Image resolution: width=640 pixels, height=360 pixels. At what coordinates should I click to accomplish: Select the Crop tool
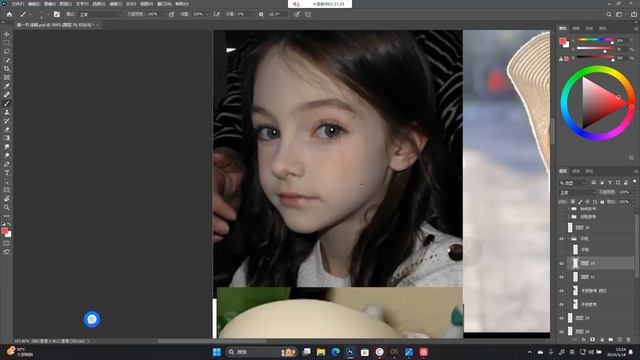click(x=7, y=69)
